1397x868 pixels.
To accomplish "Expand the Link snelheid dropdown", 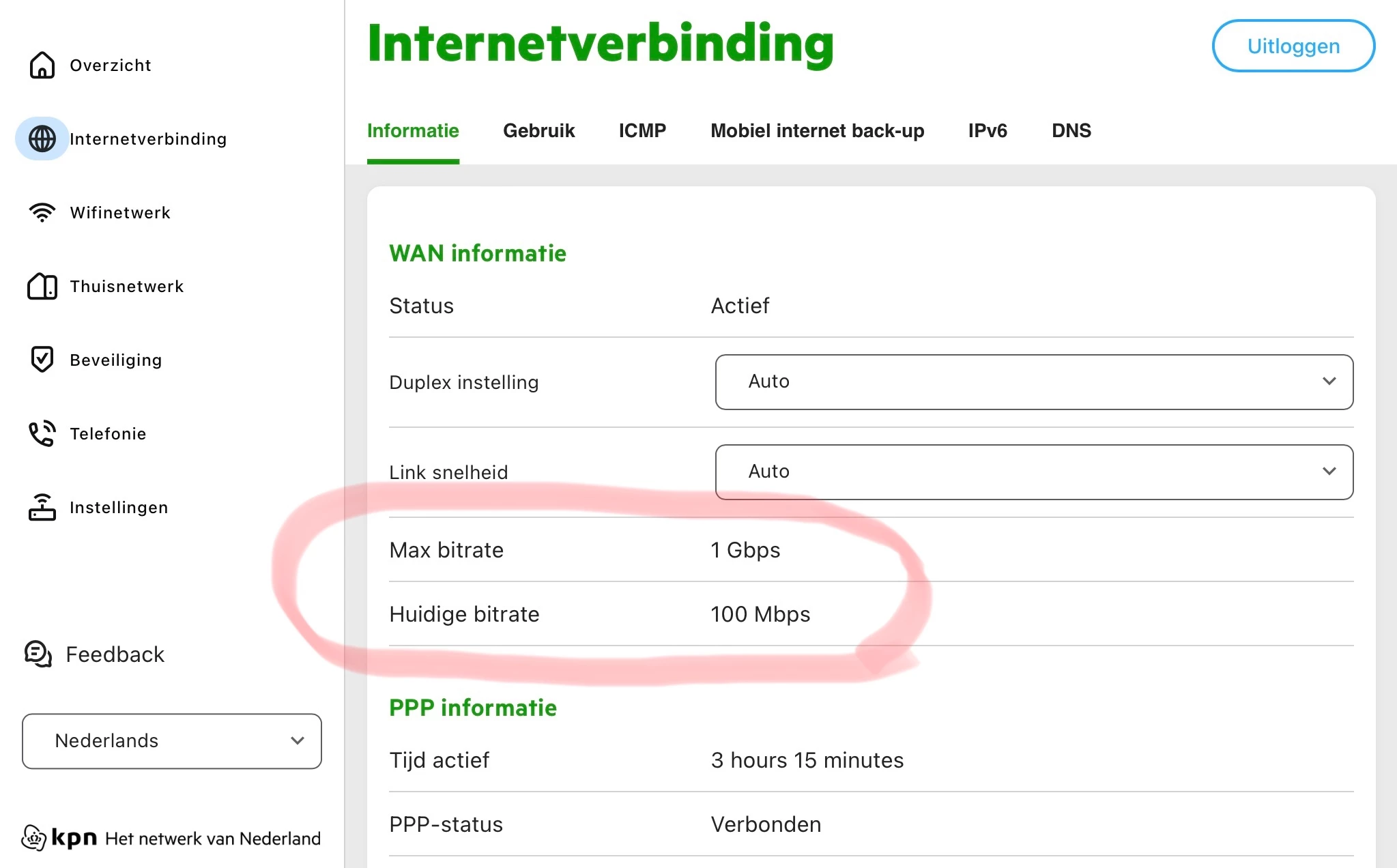I will coord(1033,472).
